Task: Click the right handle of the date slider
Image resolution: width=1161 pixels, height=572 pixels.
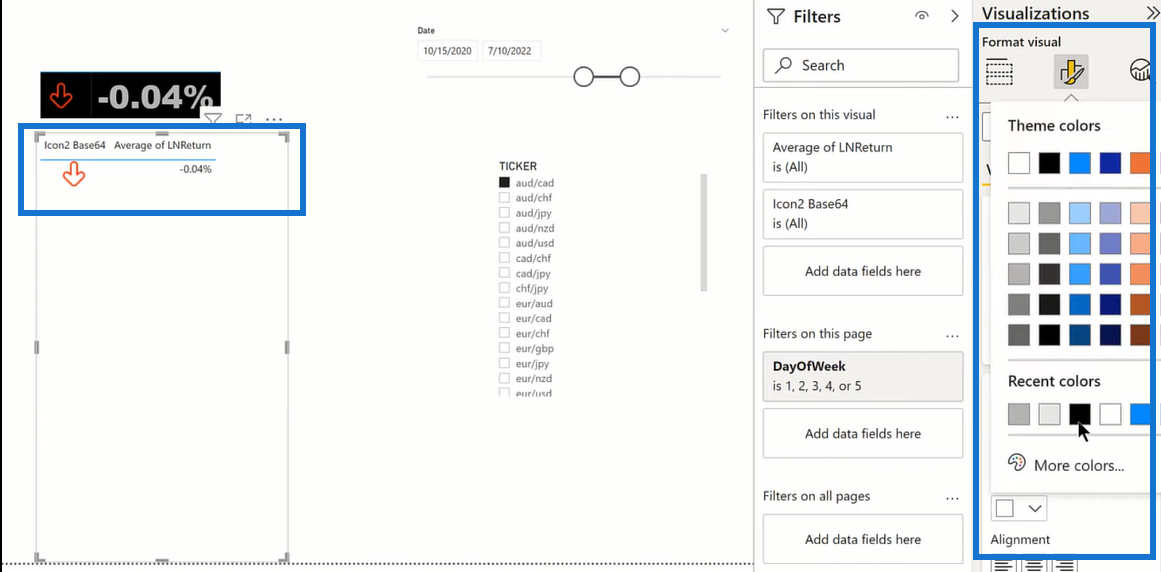Action: tap(630, 76)
